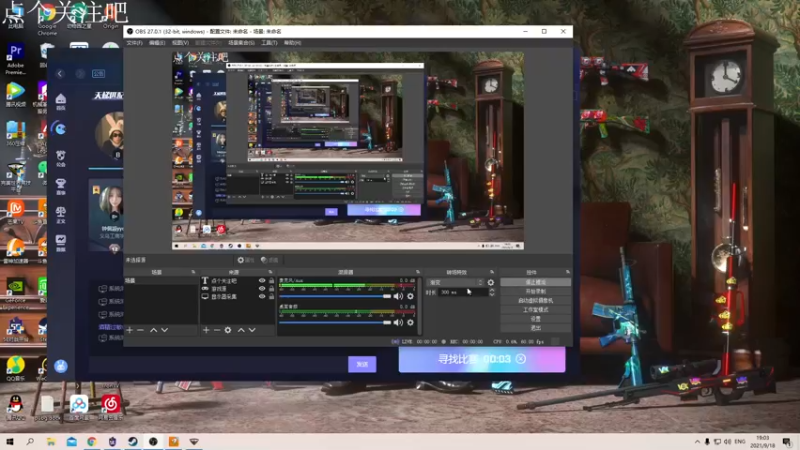Remove selected source with minus button
800x450 pixels.
tap(217, 330)
